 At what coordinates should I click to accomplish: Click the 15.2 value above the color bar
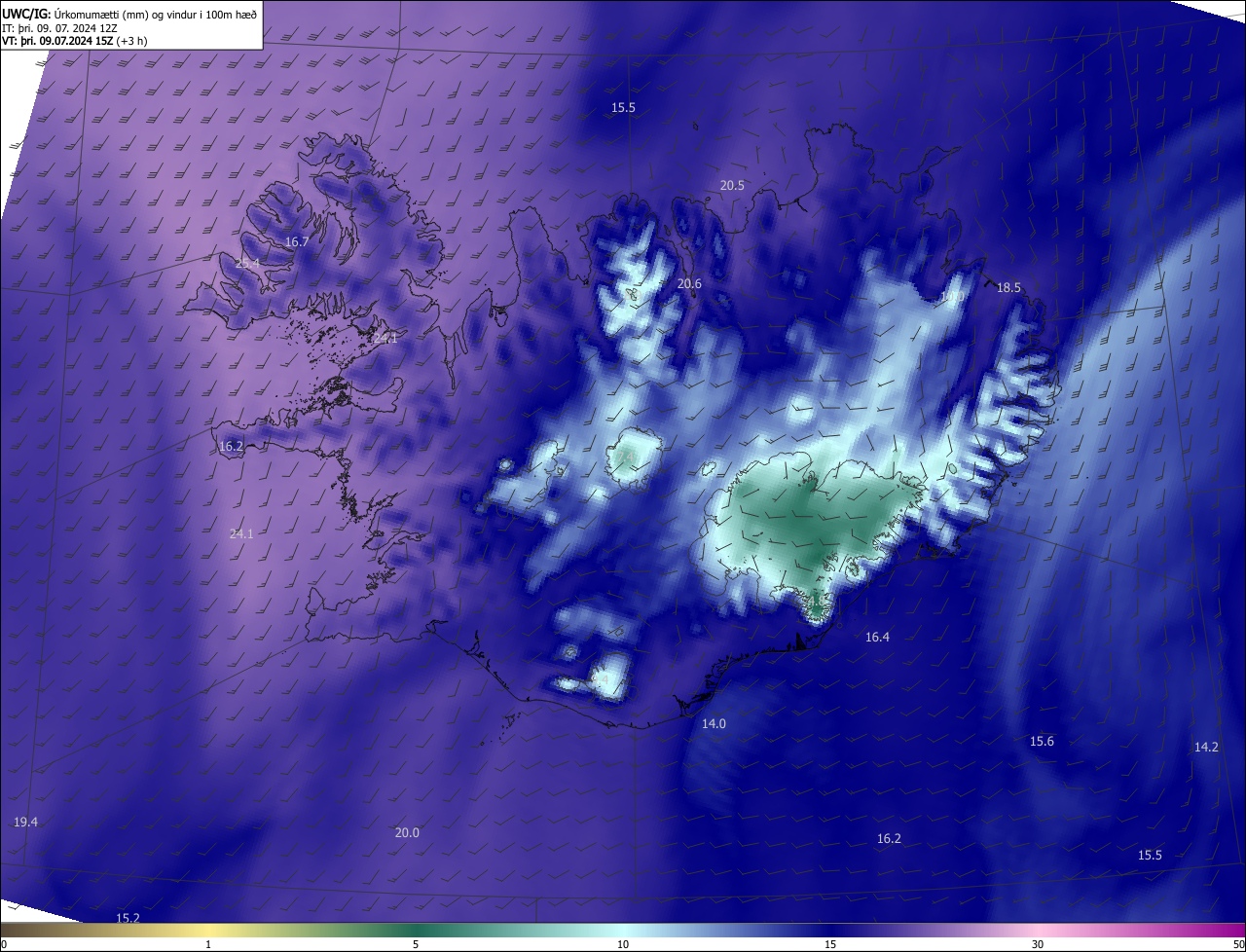click(128, 918)
